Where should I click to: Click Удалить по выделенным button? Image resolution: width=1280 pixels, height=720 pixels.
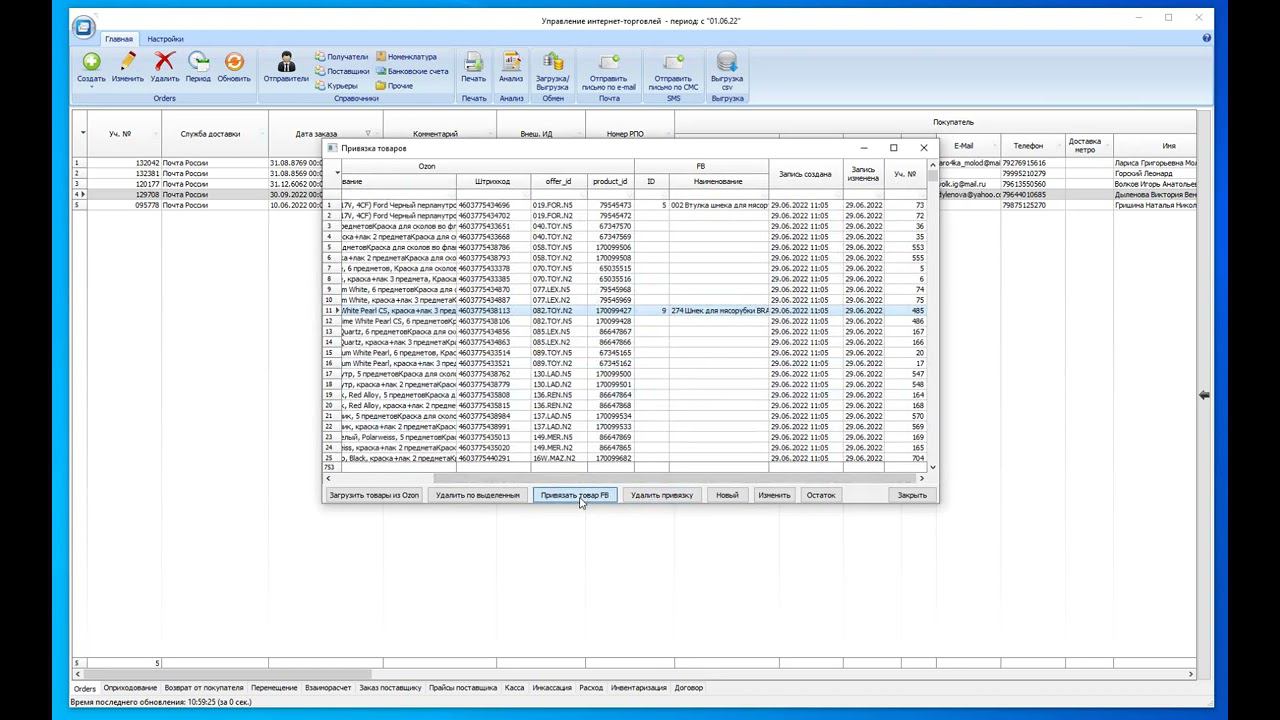point(478,495)
